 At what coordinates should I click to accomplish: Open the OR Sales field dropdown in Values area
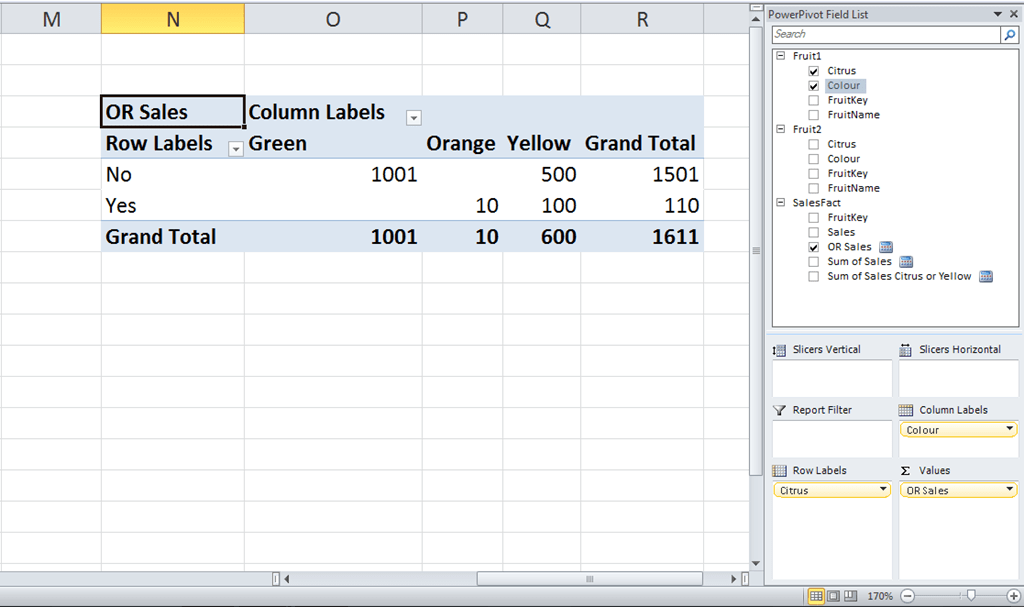coord(1010,489)
